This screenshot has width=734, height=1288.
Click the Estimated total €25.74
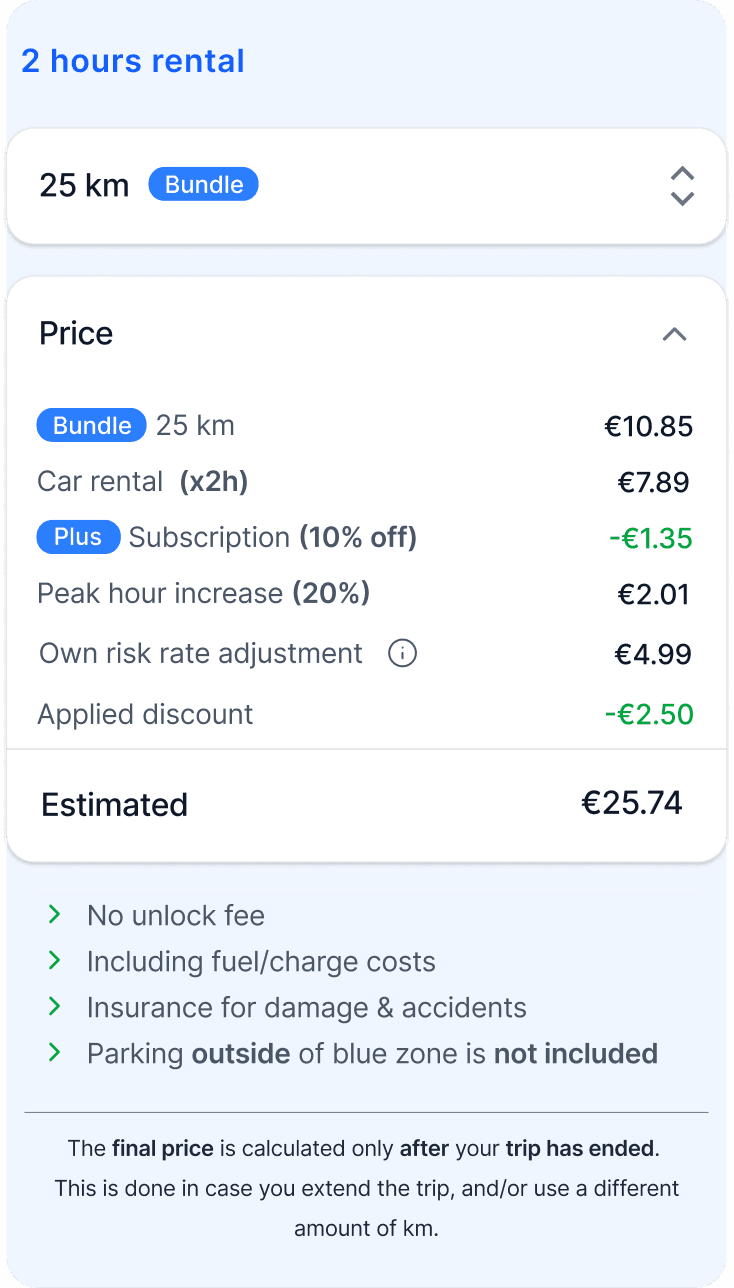pyautogui.click(x=632, y=803)
